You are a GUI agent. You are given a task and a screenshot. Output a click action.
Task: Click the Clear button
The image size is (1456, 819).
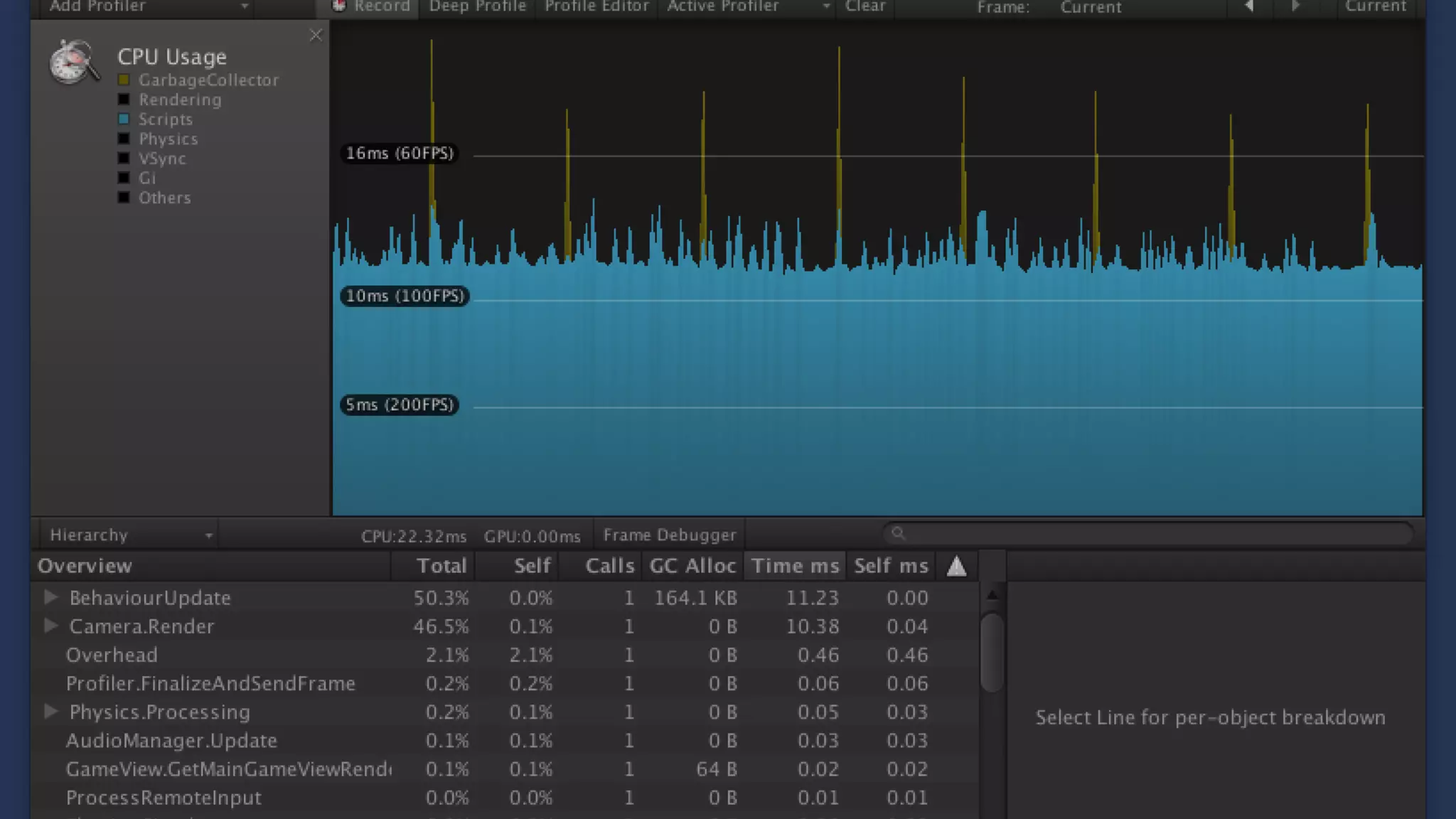pyautogui.click(x=865, y=7)
